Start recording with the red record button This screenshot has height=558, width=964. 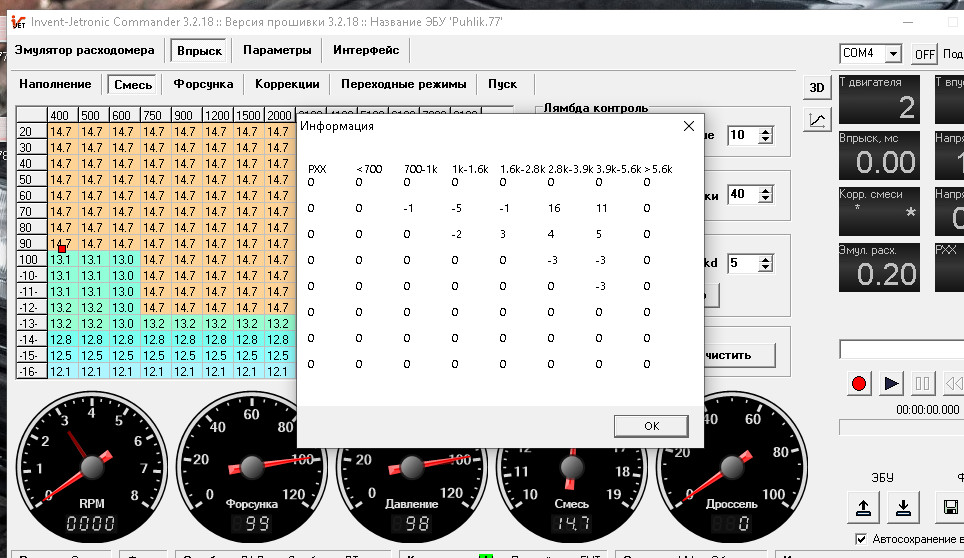(859, 383)
